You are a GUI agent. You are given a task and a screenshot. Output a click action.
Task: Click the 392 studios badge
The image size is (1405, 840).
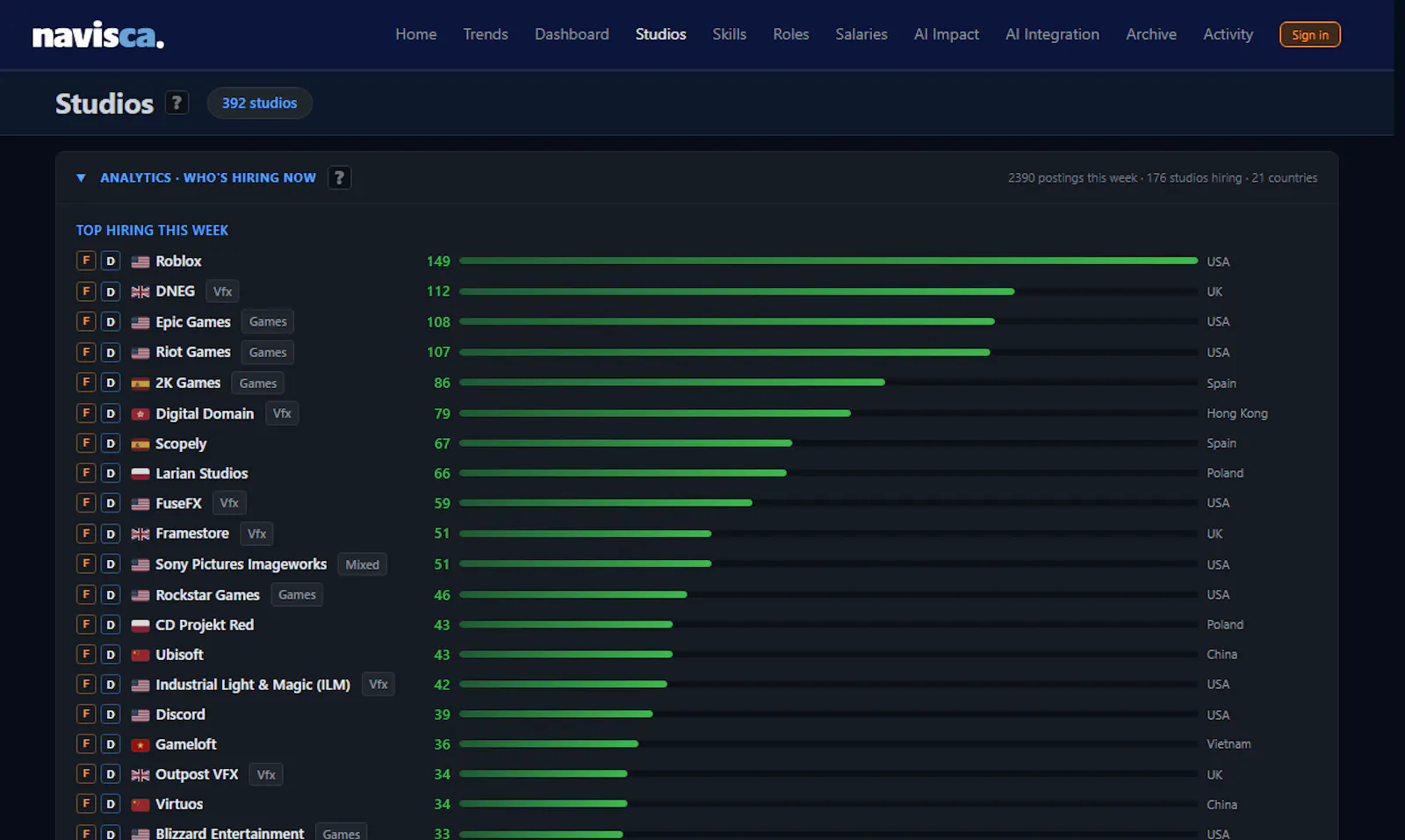coord(259,103)
